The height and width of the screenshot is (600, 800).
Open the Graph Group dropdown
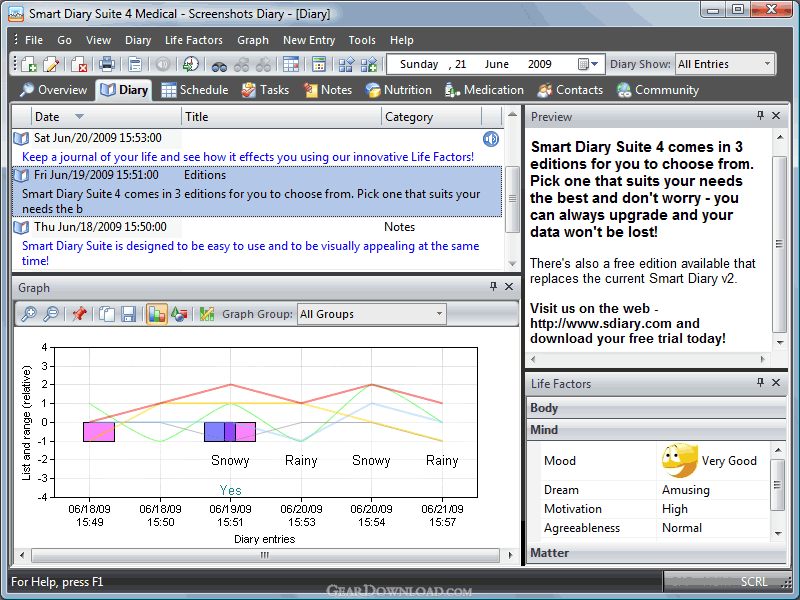coord(439,314)
